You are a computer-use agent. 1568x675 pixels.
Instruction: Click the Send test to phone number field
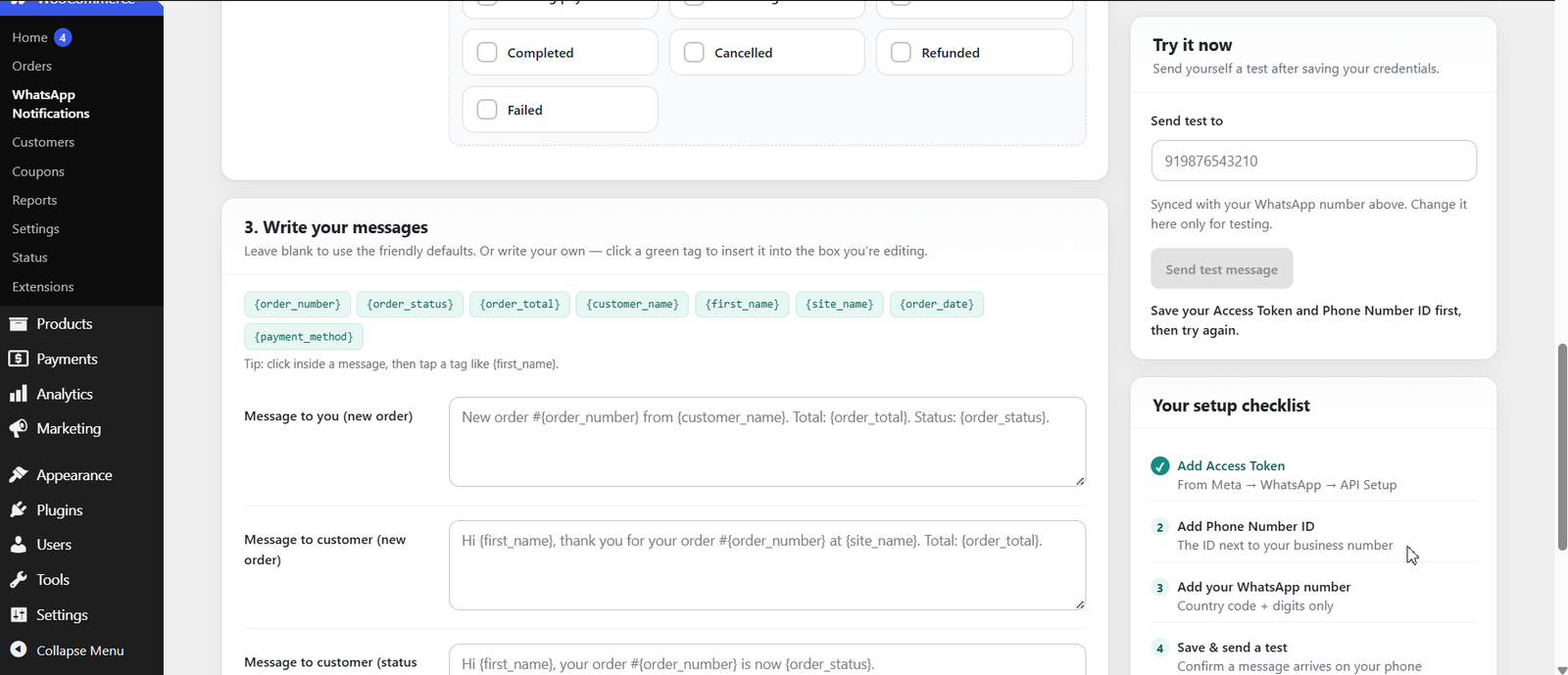(1313, 161)
